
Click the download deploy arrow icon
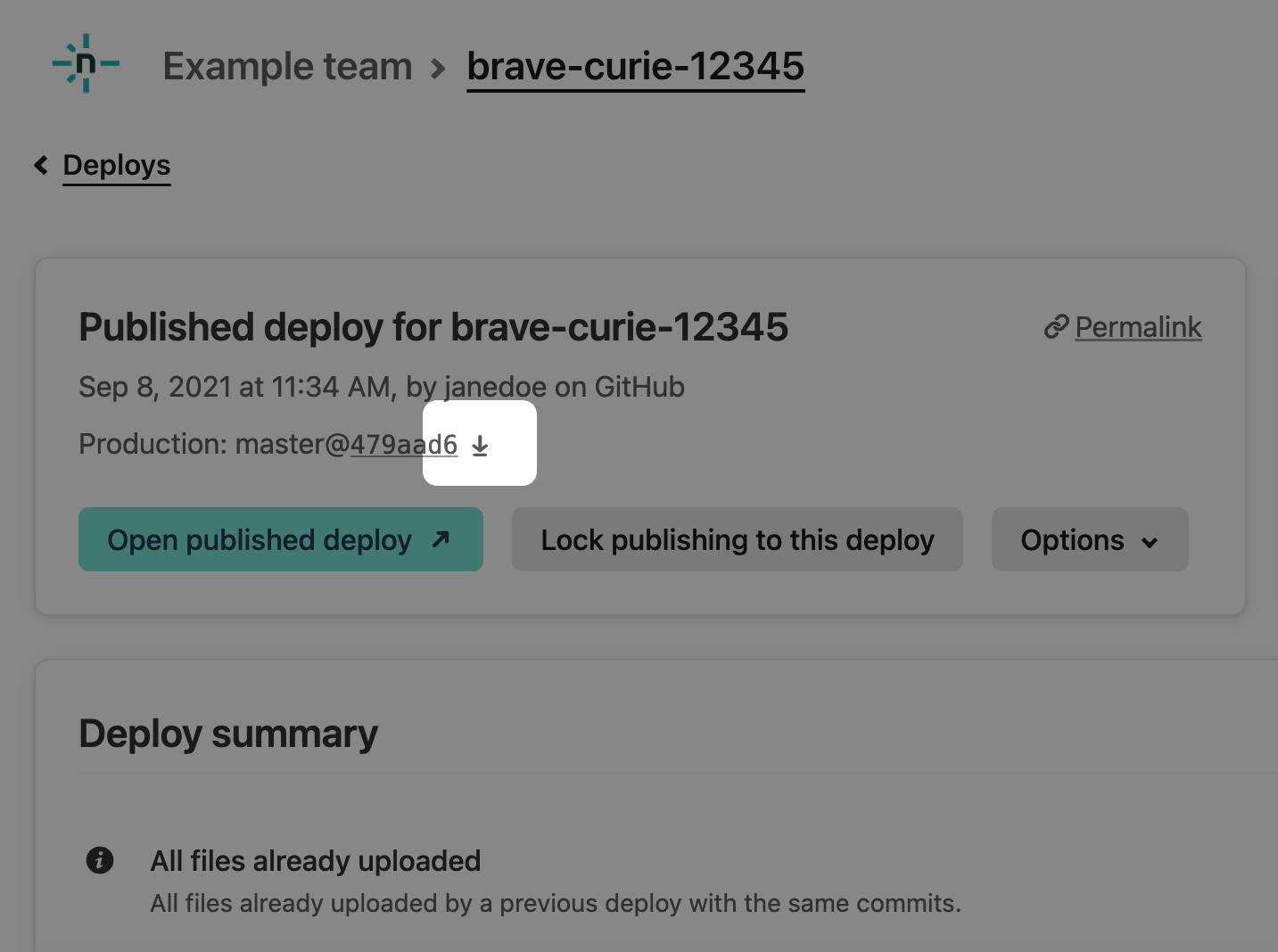tap(480, 445)
